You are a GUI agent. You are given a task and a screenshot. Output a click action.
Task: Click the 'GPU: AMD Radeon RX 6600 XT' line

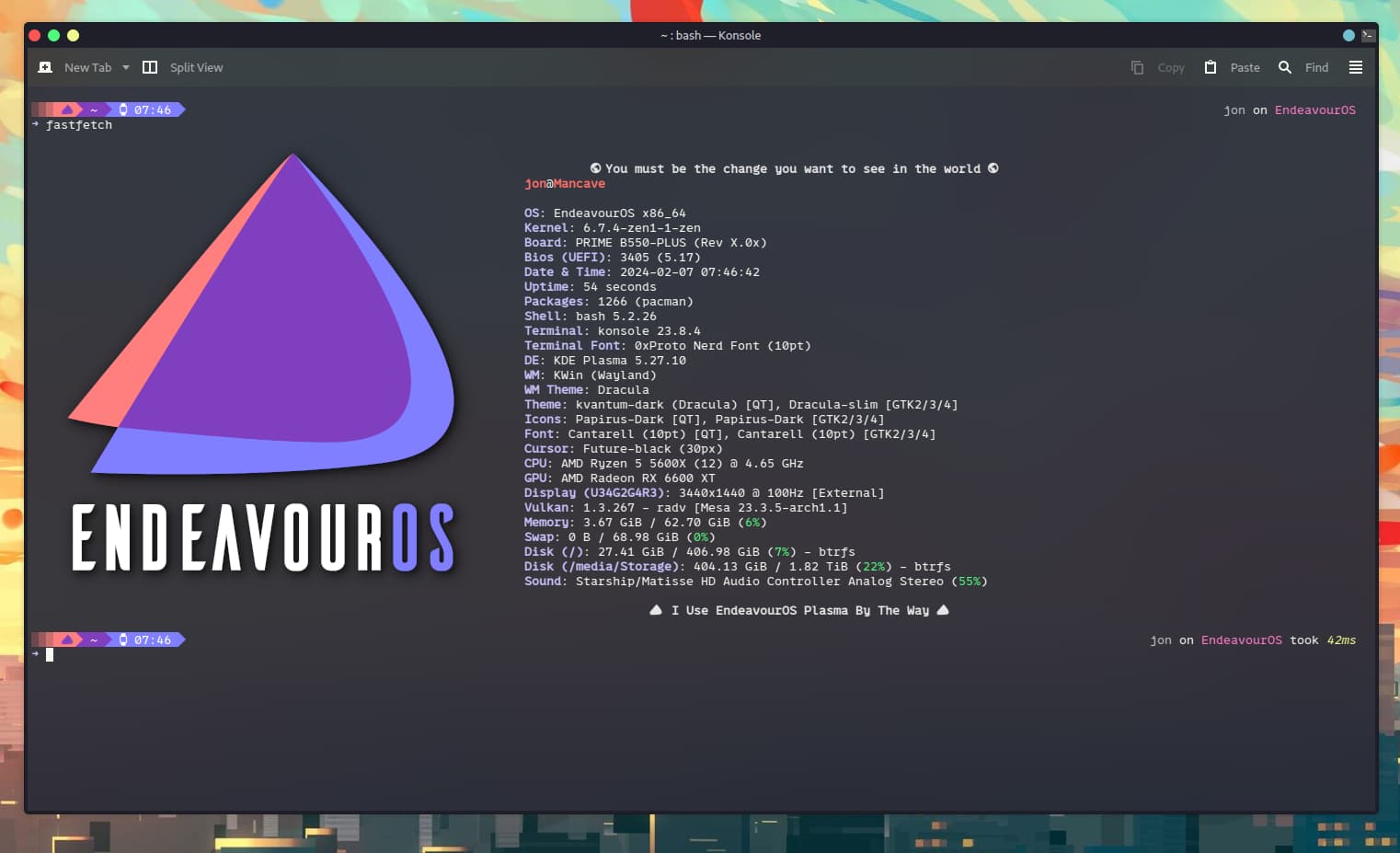[620, 478]
